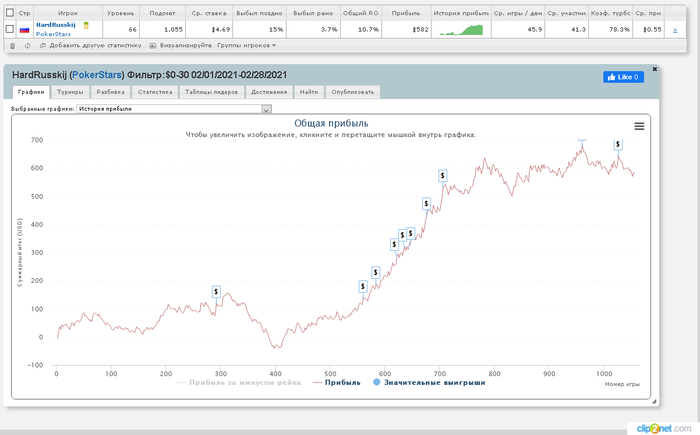Click the thumbs-up Like button
This screenshot has height=435, width=700.
[x=623, y=77]
